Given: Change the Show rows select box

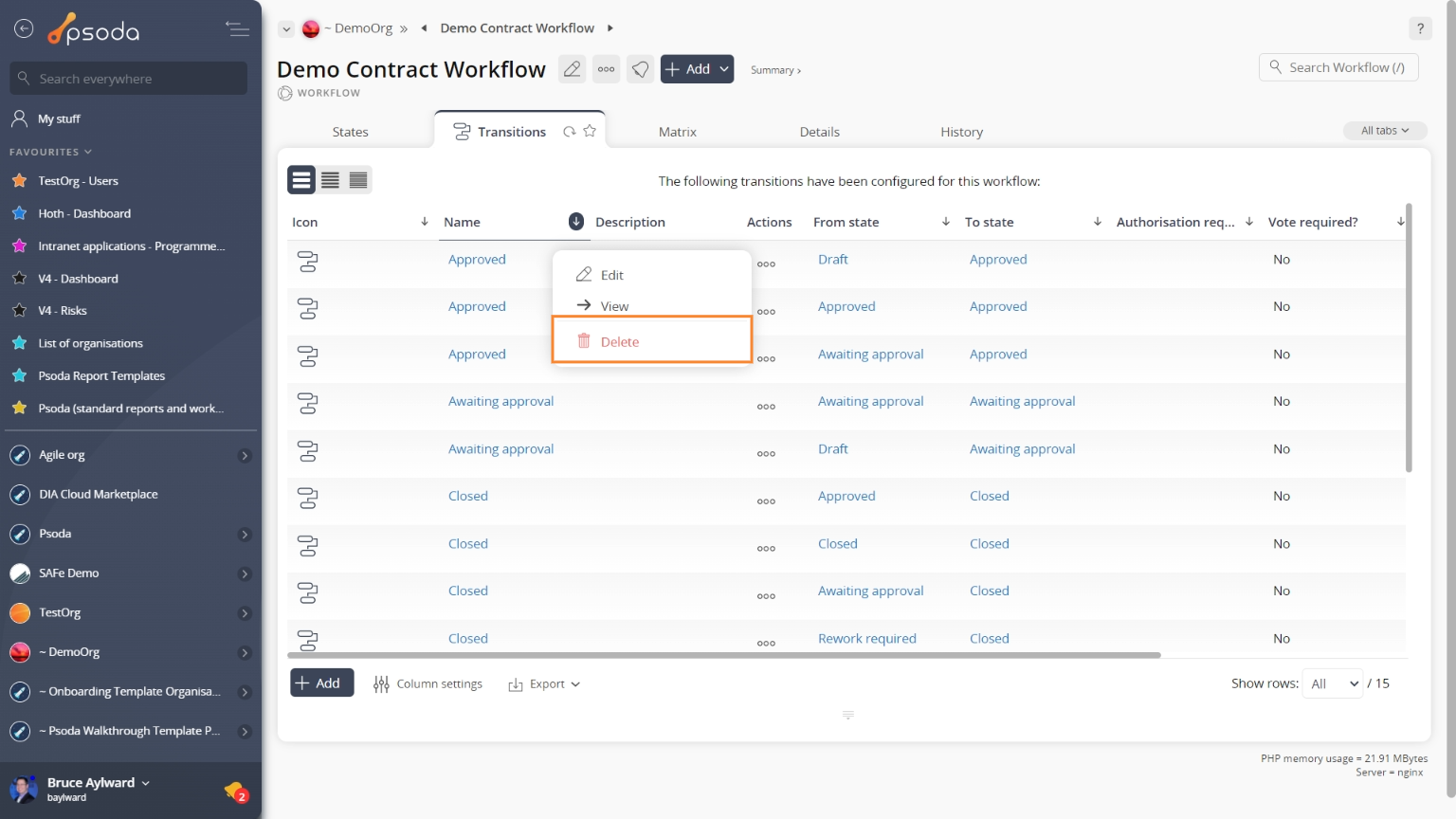Looking at the screenshot, I should pos(1333,683).
